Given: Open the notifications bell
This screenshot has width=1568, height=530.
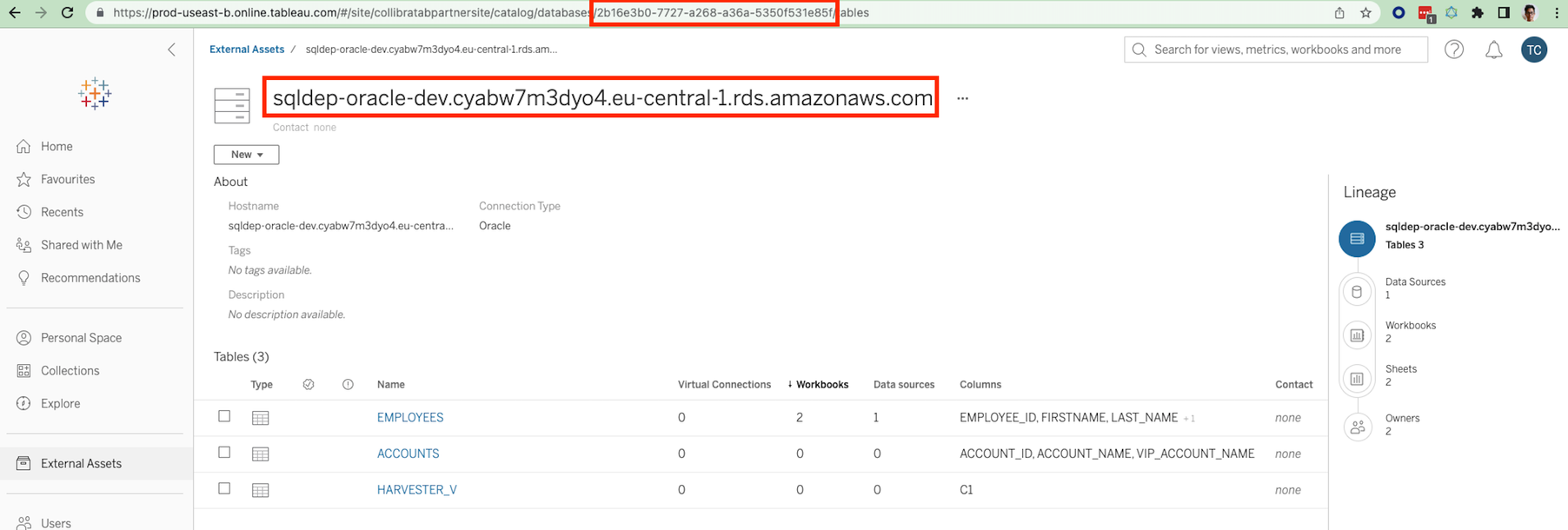Looking at the screenshot, I should click(1493, 50).
